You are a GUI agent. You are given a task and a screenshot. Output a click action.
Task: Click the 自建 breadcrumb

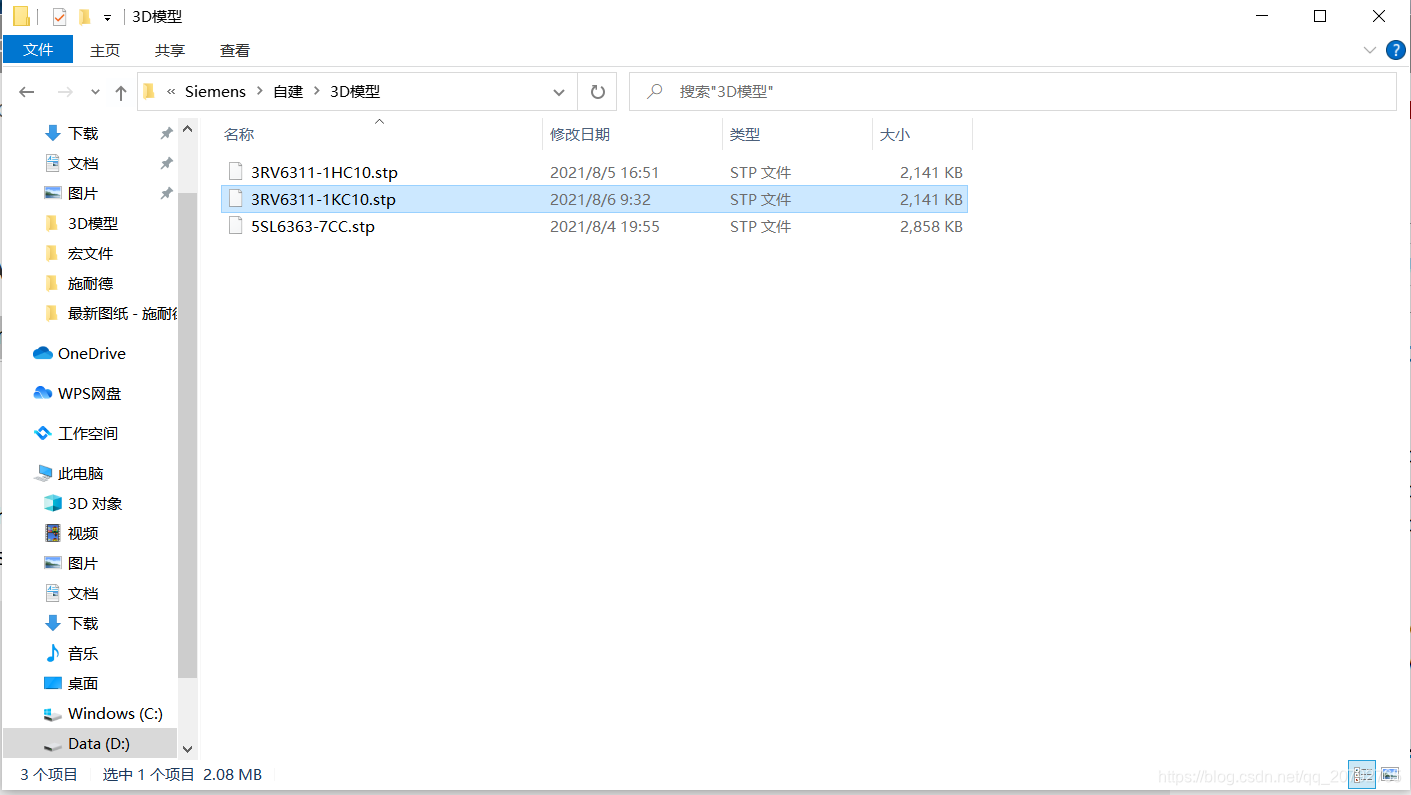pos(288,91)
